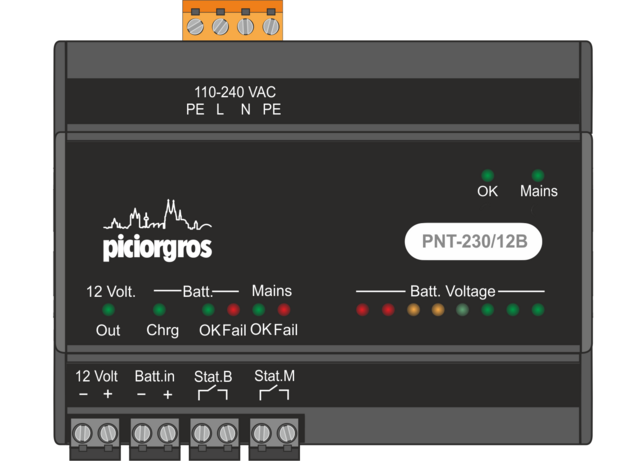Click the top-right Mains status LED
This screenshot has width=640, height=461.
[538, 175]
